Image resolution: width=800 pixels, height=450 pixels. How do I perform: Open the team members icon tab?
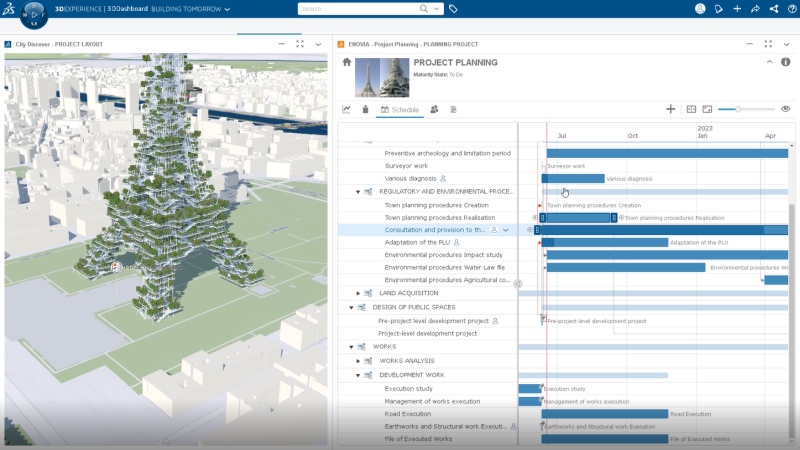click(x=435, y=109)
